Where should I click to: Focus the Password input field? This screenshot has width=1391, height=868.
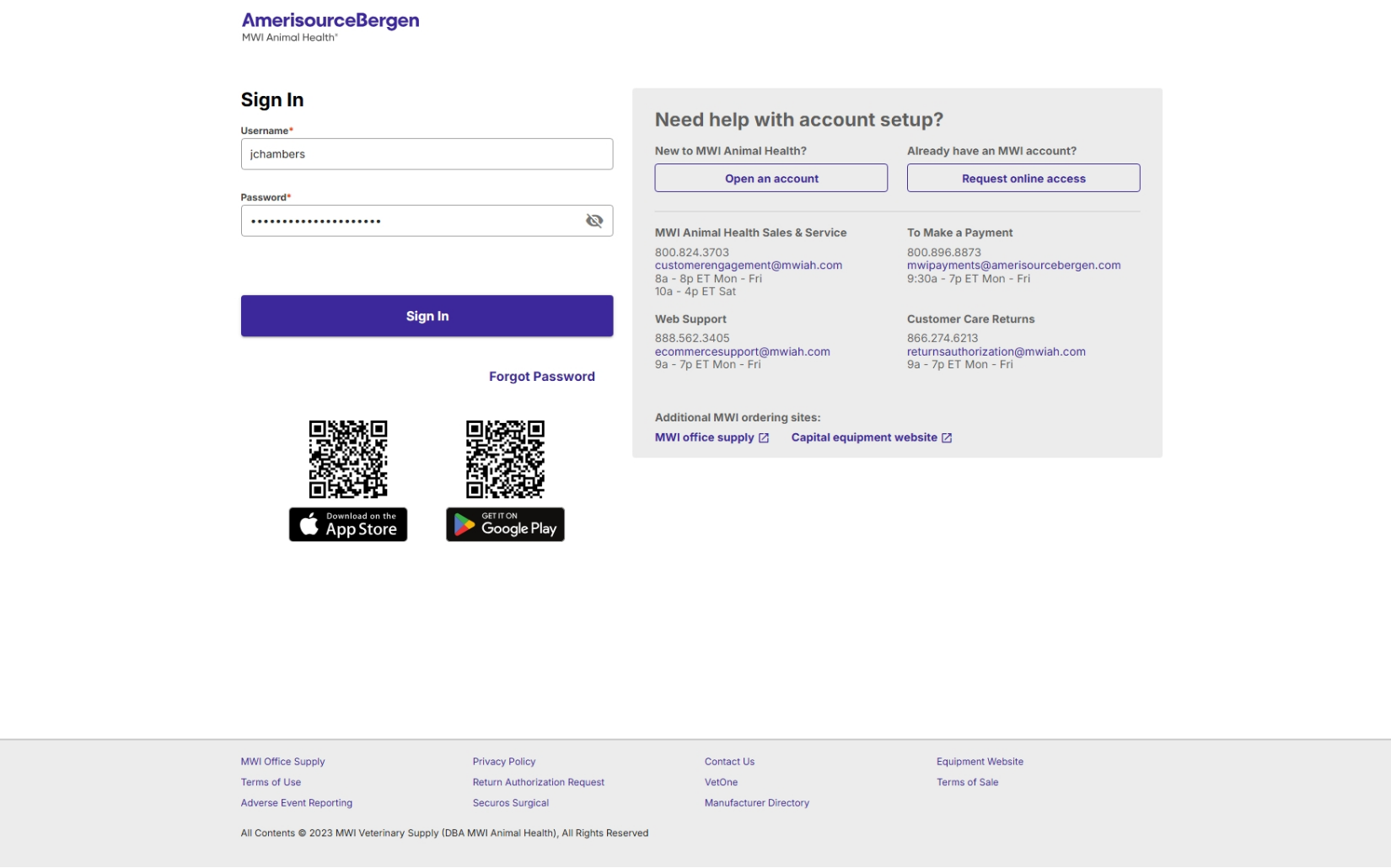pos(427,221)
